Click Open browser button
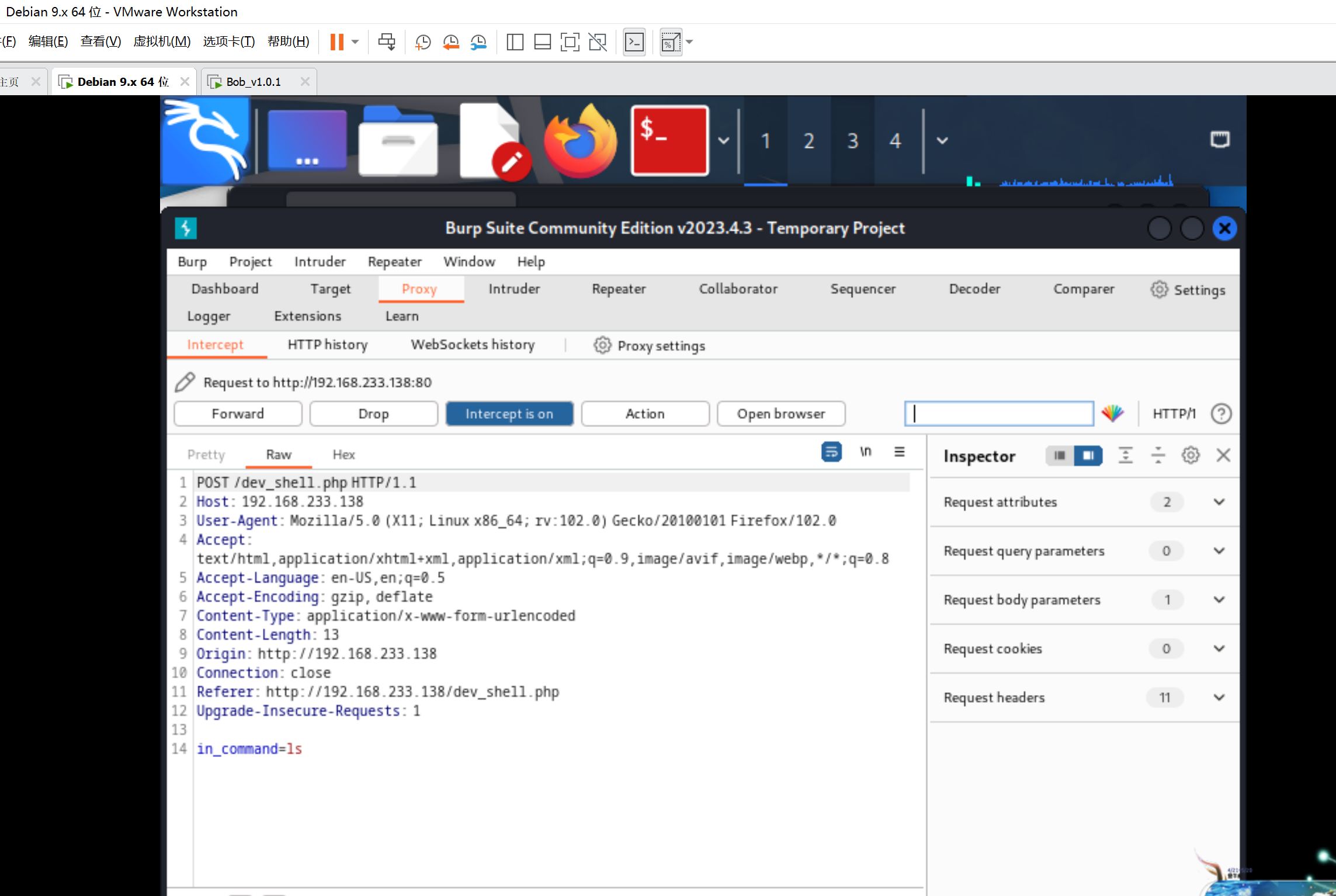 pos(781,414)
